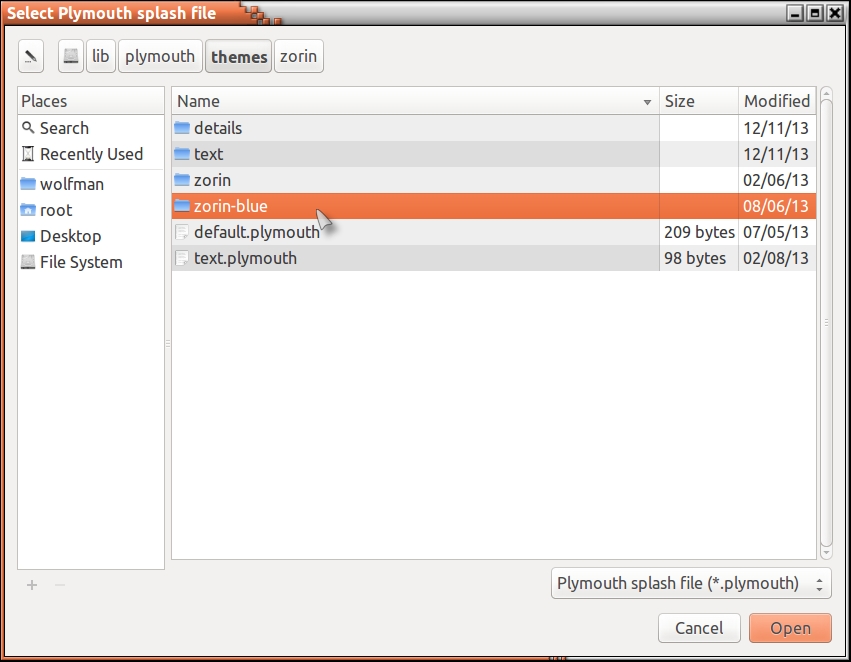Screen dimensions: 851x662
Task: Open the root home folder bookmark
Action: 56,210
